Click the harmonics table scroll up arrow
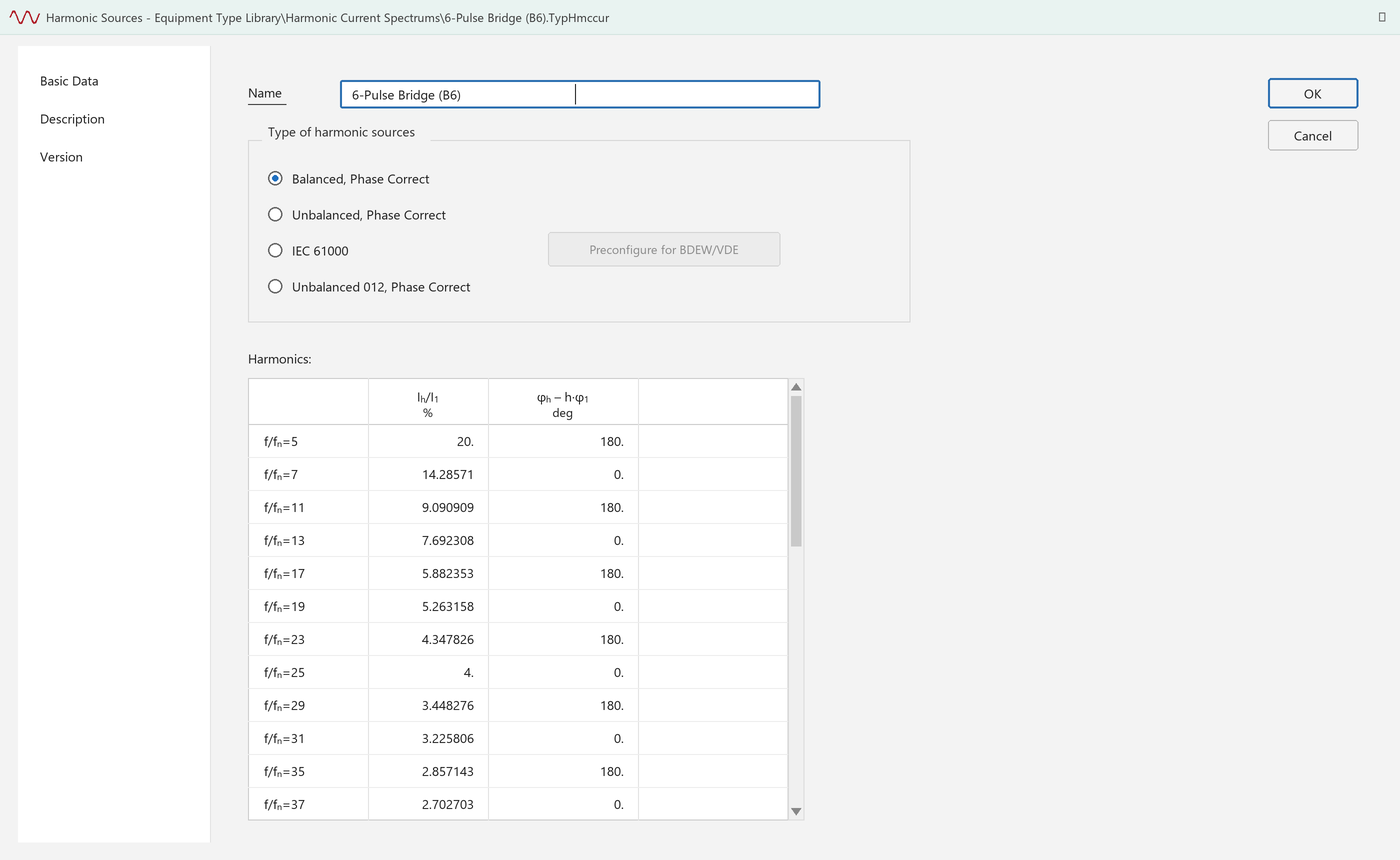The height and width of the screenshot is (860, 1400). coord(796,387)
